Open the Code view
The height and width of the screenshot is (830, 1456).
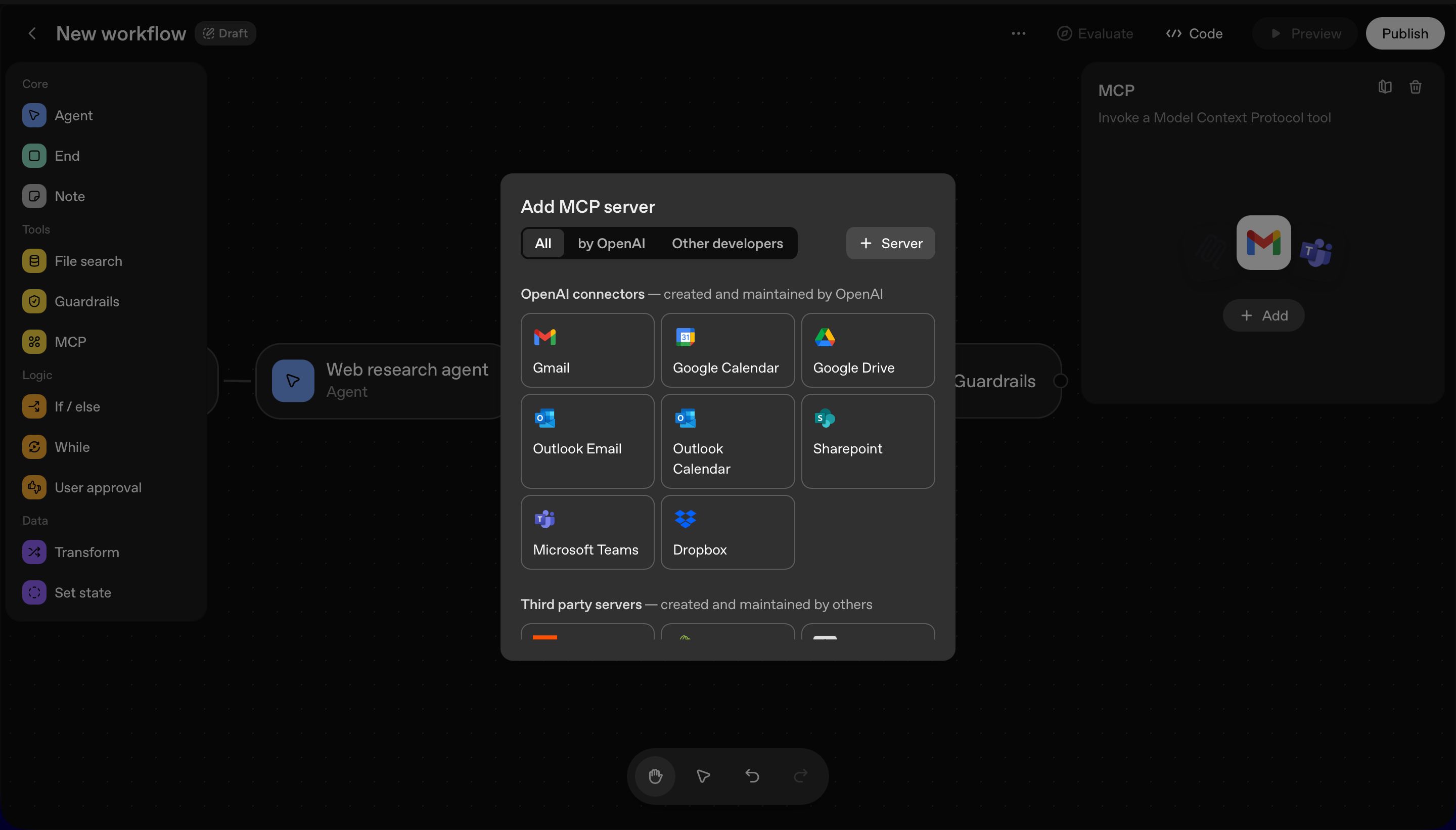[1194, 34]
